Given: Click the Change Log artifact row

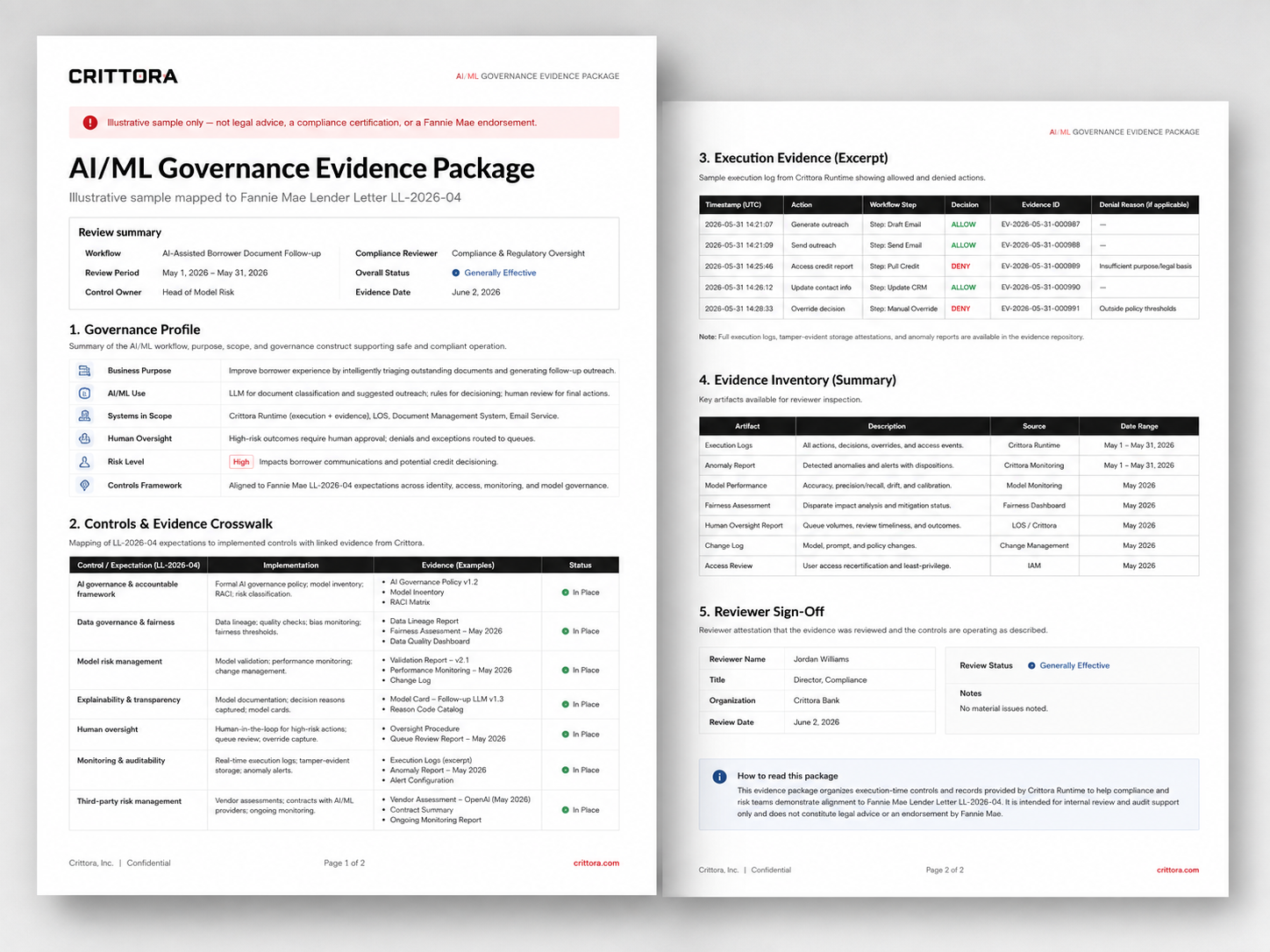Looking at the screenshot, I should coord(949,546).
